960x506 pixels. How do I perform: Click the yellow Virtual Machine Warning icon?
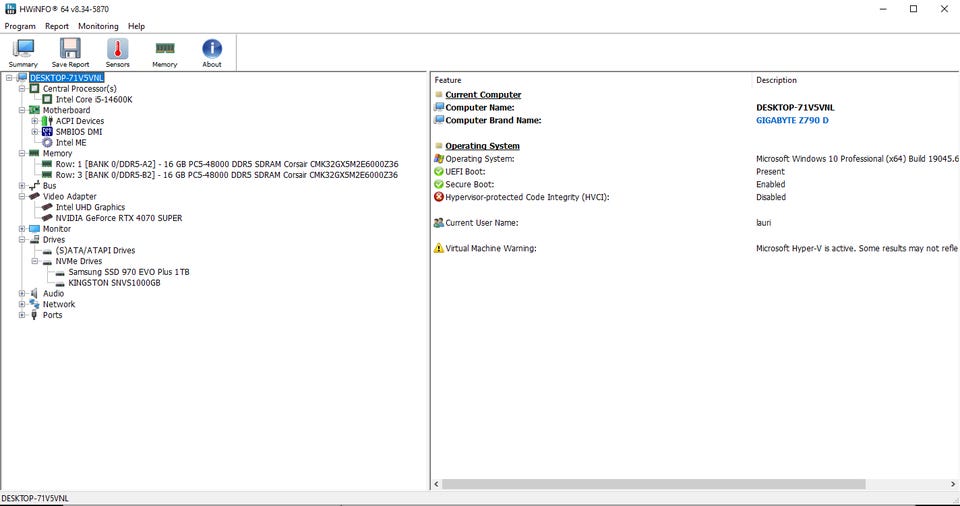[438, 248]
